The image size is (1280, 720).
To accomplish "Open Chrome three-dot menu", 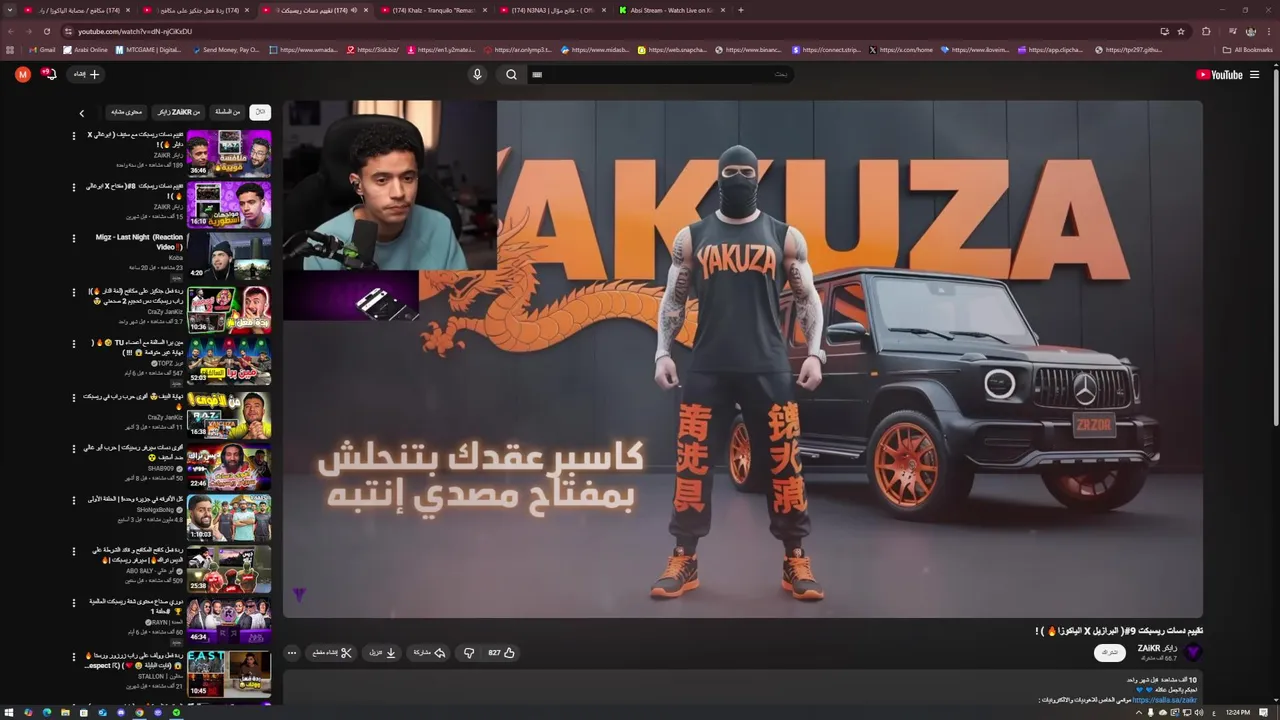I will click(x=1268, y=31).
